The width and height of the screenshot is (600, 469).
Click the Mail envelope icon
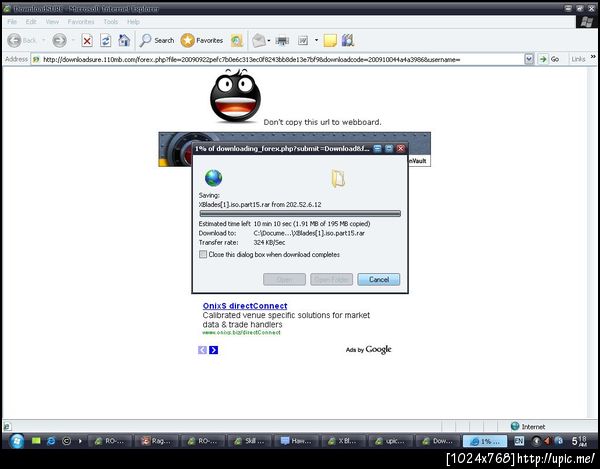click(259, 40)
